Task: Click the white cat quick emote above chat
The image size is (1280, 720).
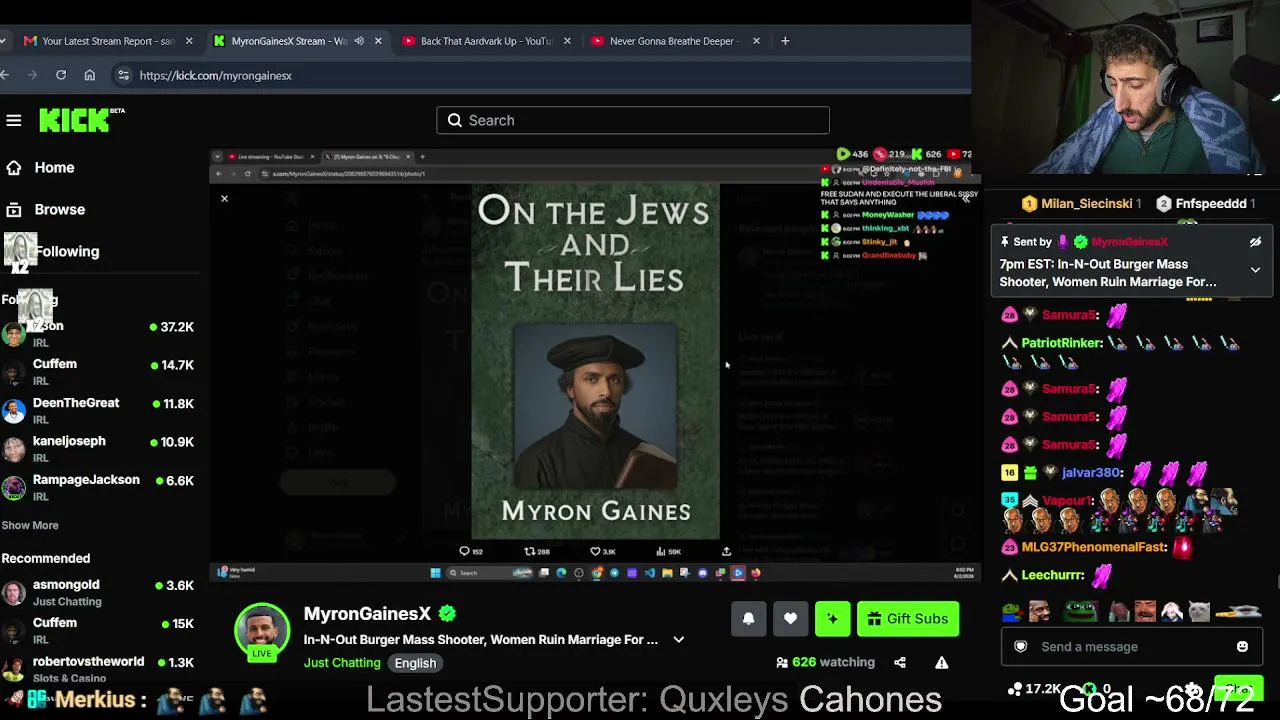Action: 1199,611
